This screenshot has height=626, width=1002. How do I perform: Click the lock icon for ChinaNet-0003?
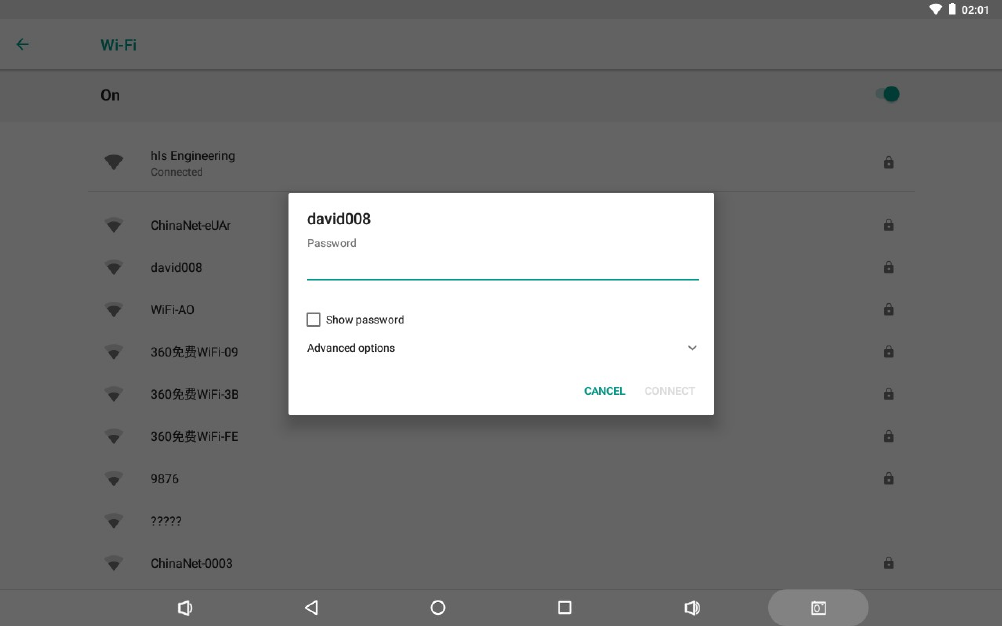point(888,563)
